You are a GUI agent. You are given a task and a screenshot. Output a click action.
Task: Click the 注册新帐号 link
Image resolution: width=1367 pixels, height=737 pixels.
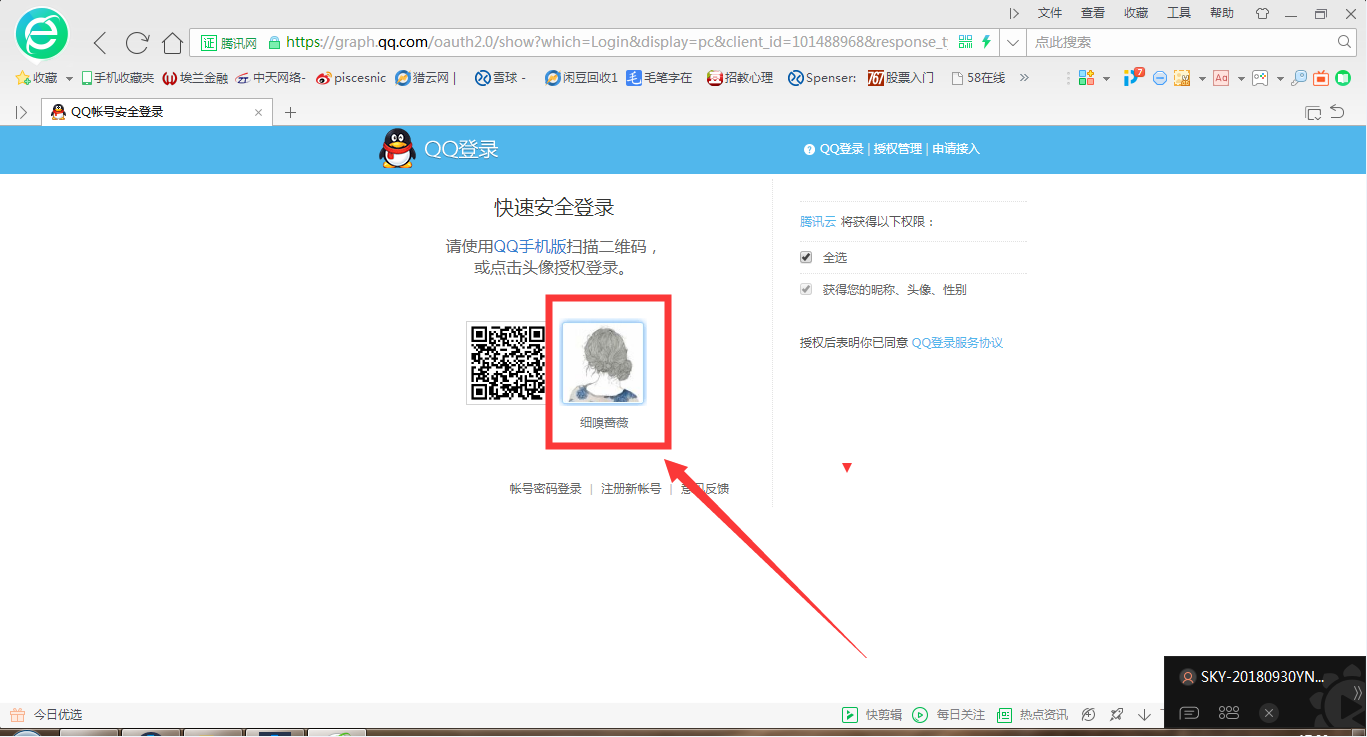tap(631, 489)
